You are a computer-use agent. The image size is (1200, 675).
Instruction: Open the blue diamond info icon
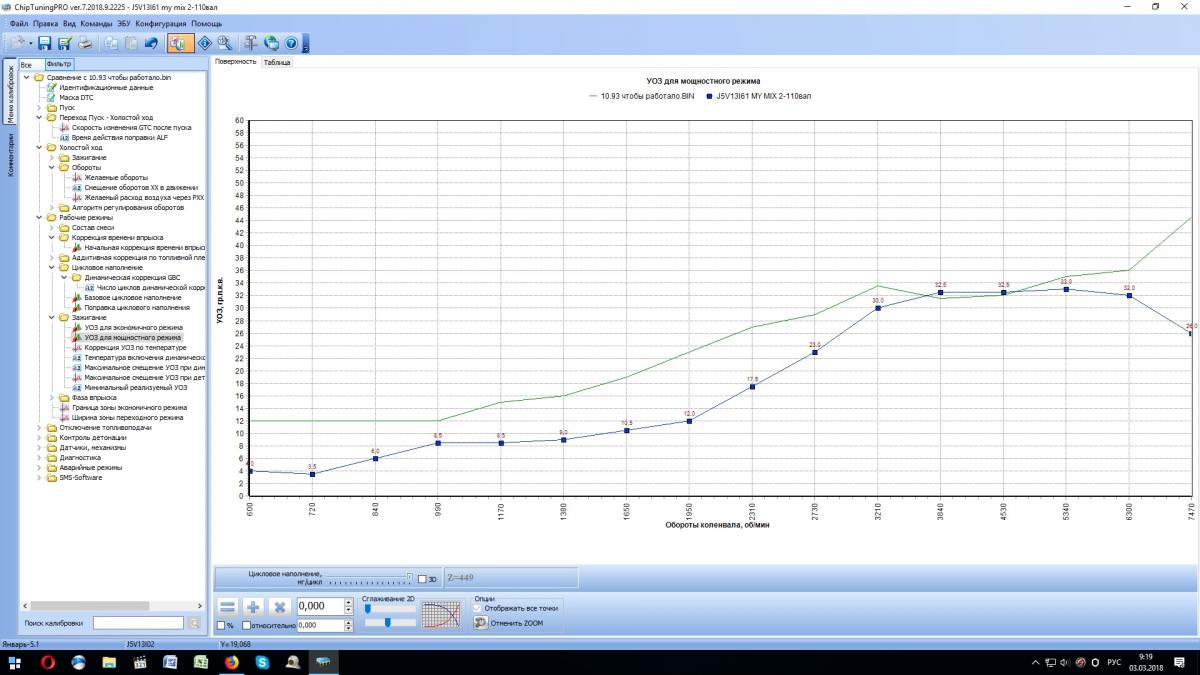point(205,43)
